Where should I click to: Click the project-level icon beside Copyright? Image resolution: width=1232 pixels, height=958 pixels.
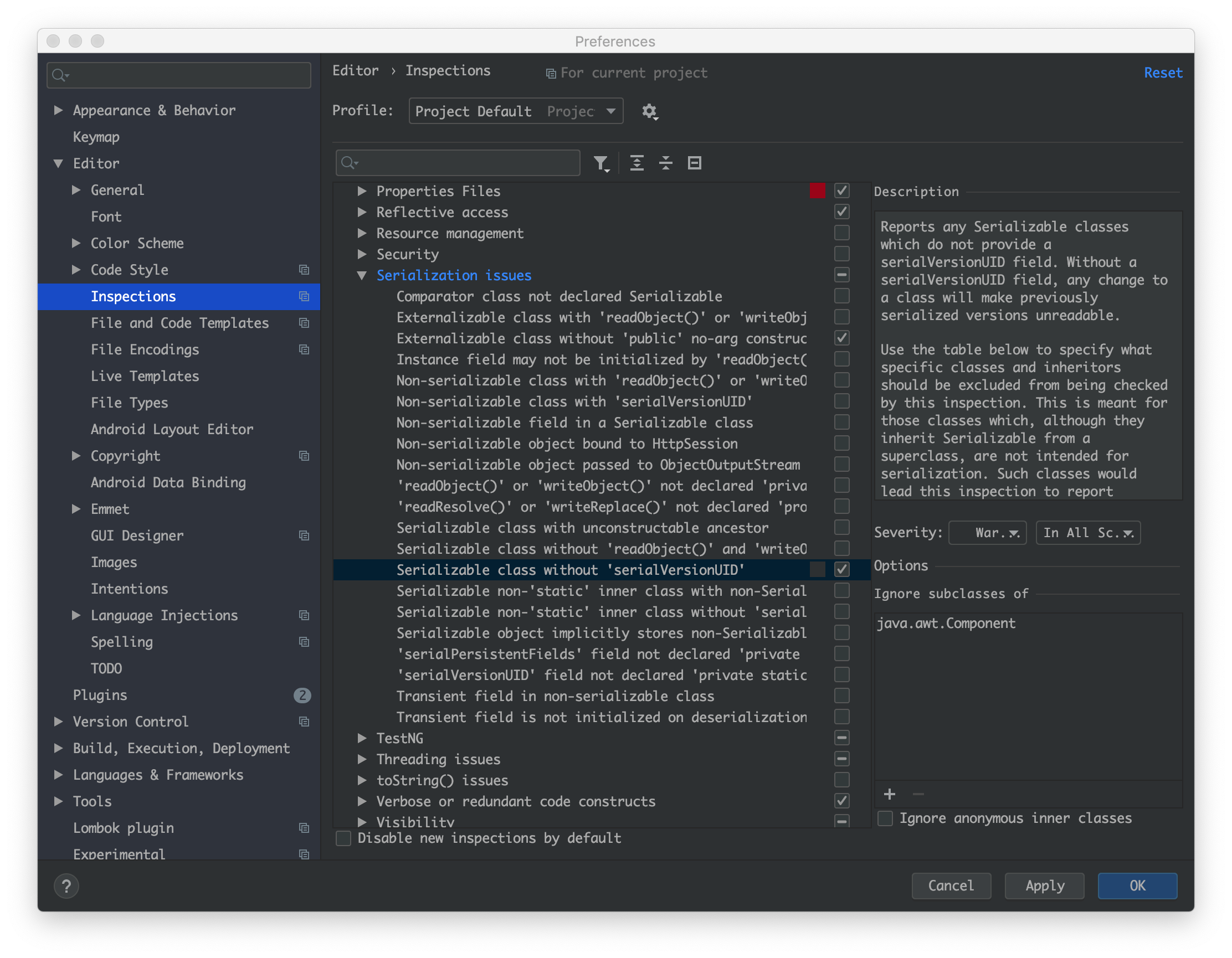(x=304, y=456)
